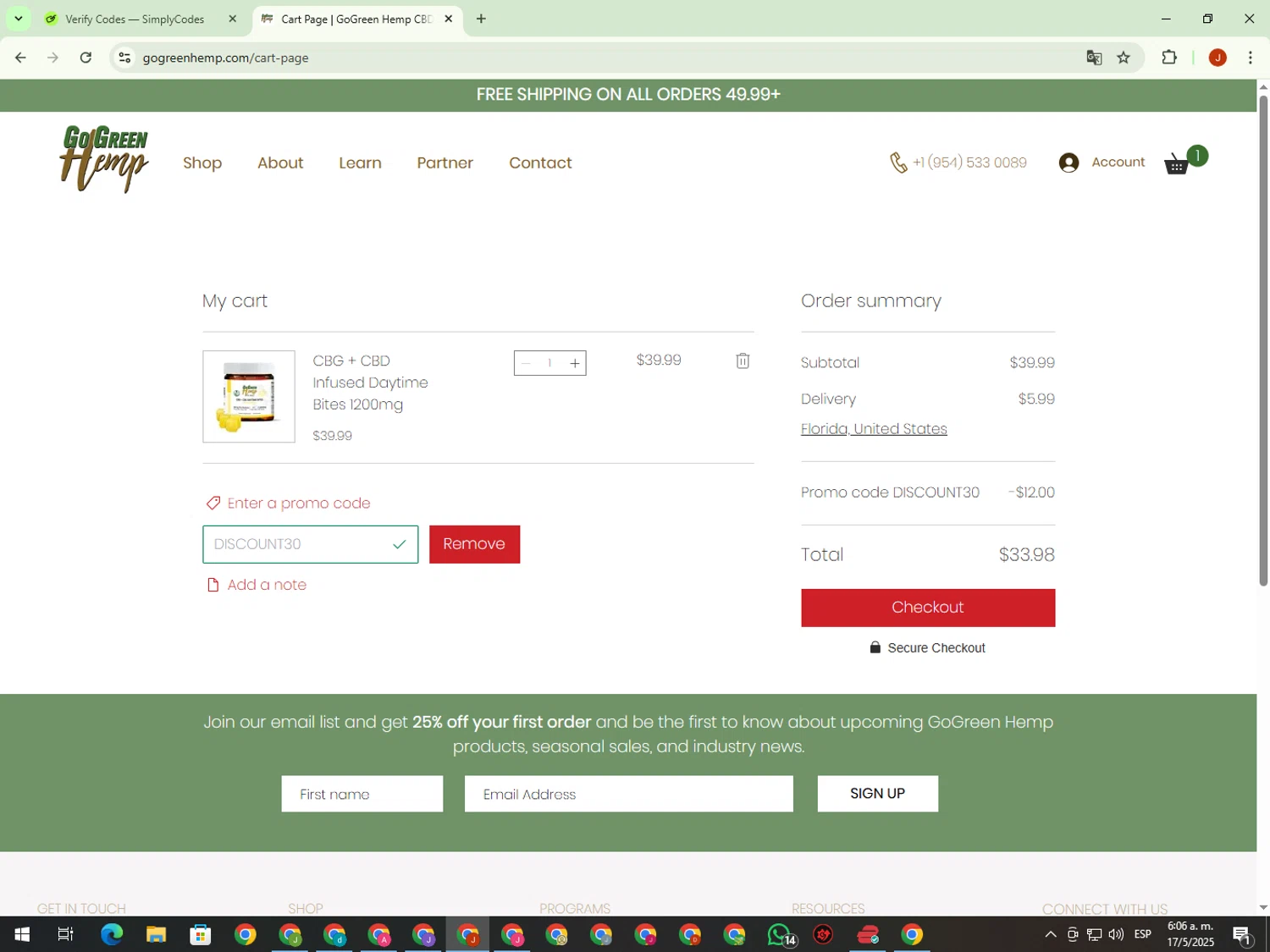Go back with browser back arrow
This screenshot has height=952, width=1270.
point(20,58)
